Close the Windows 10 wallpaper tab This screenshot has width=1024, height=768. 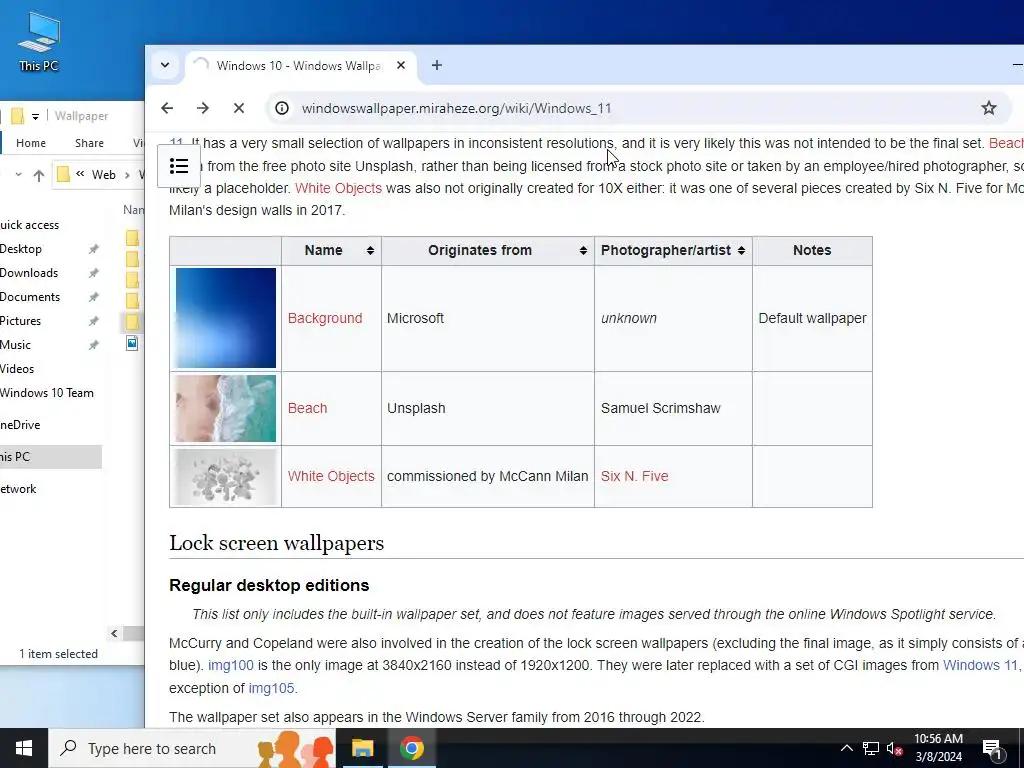point(401,65)
